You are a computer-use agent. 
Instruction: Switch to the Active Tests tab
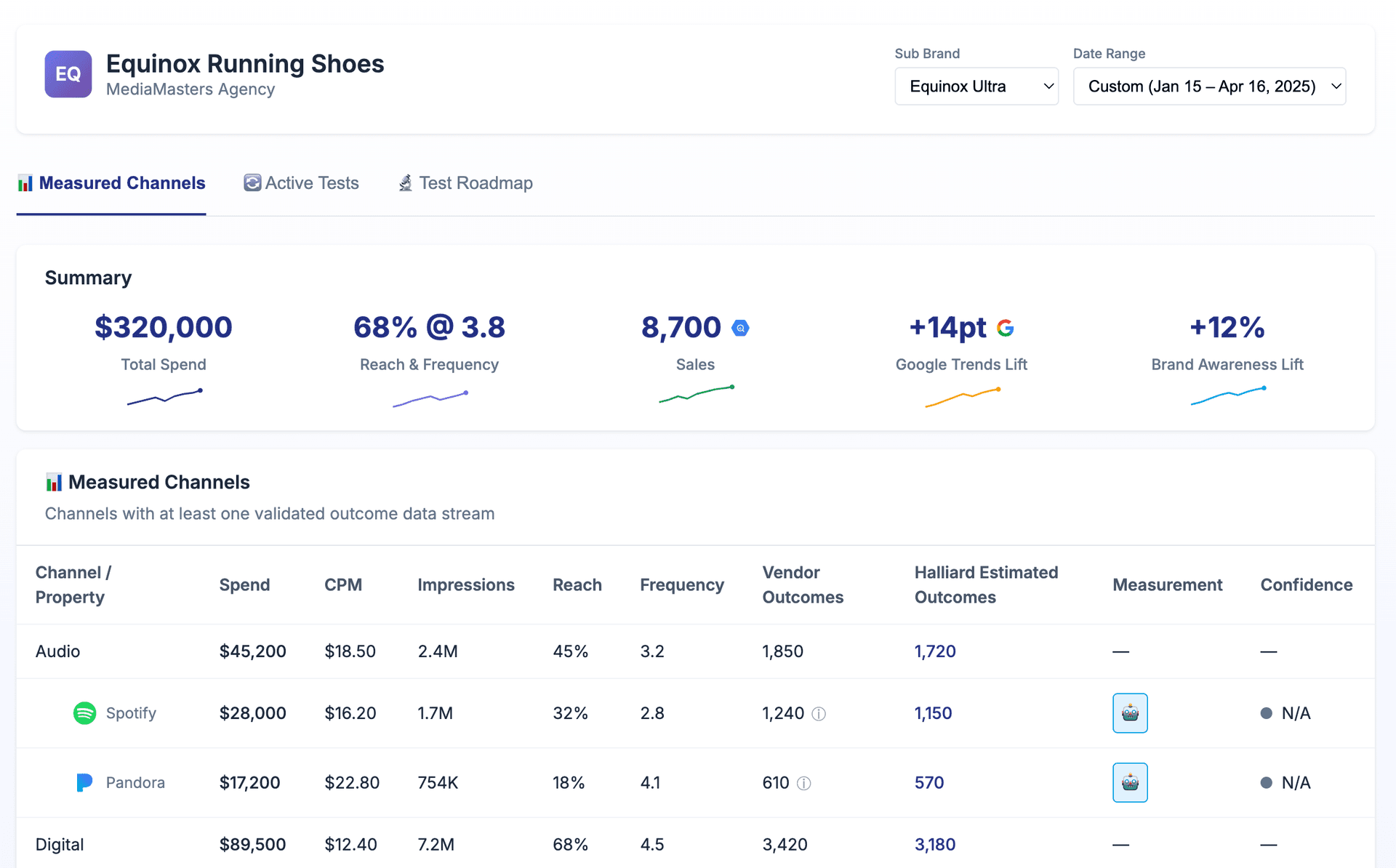(301, 183)
